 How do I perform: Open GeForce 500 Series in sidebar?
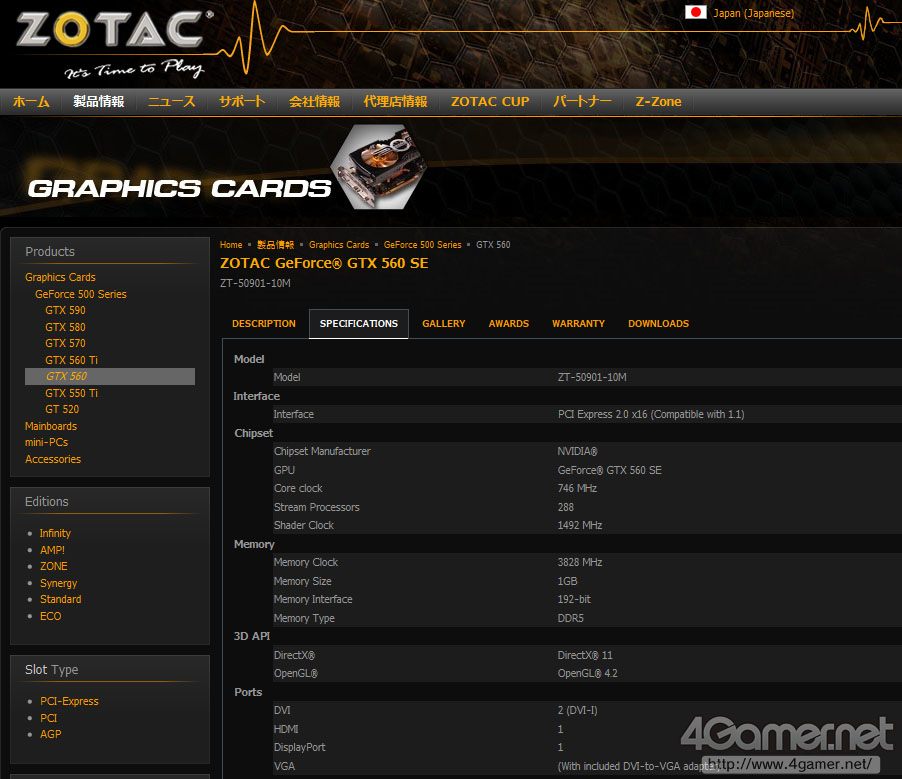point(81,294)
